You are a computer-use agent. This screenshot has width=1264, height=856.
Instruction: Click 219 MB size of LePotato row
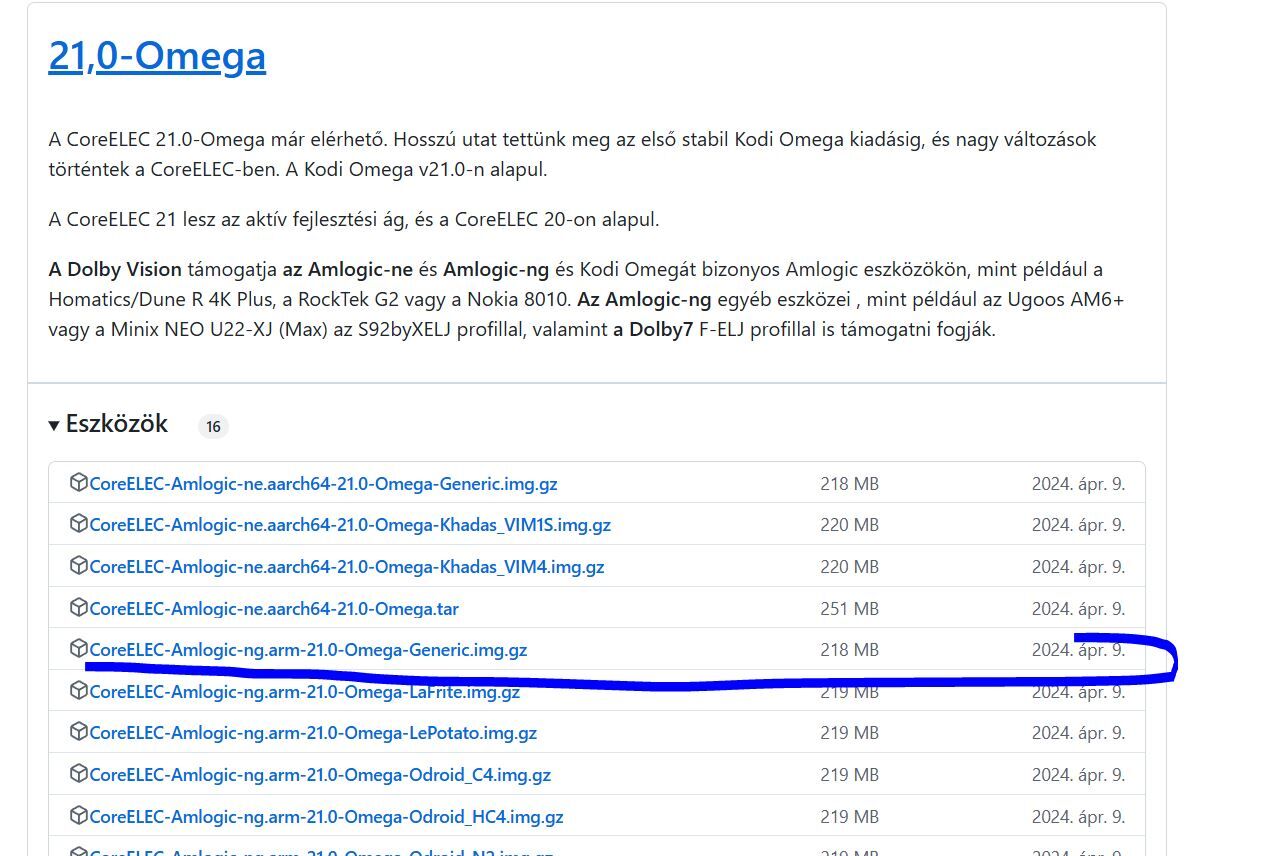coord(849,733)
